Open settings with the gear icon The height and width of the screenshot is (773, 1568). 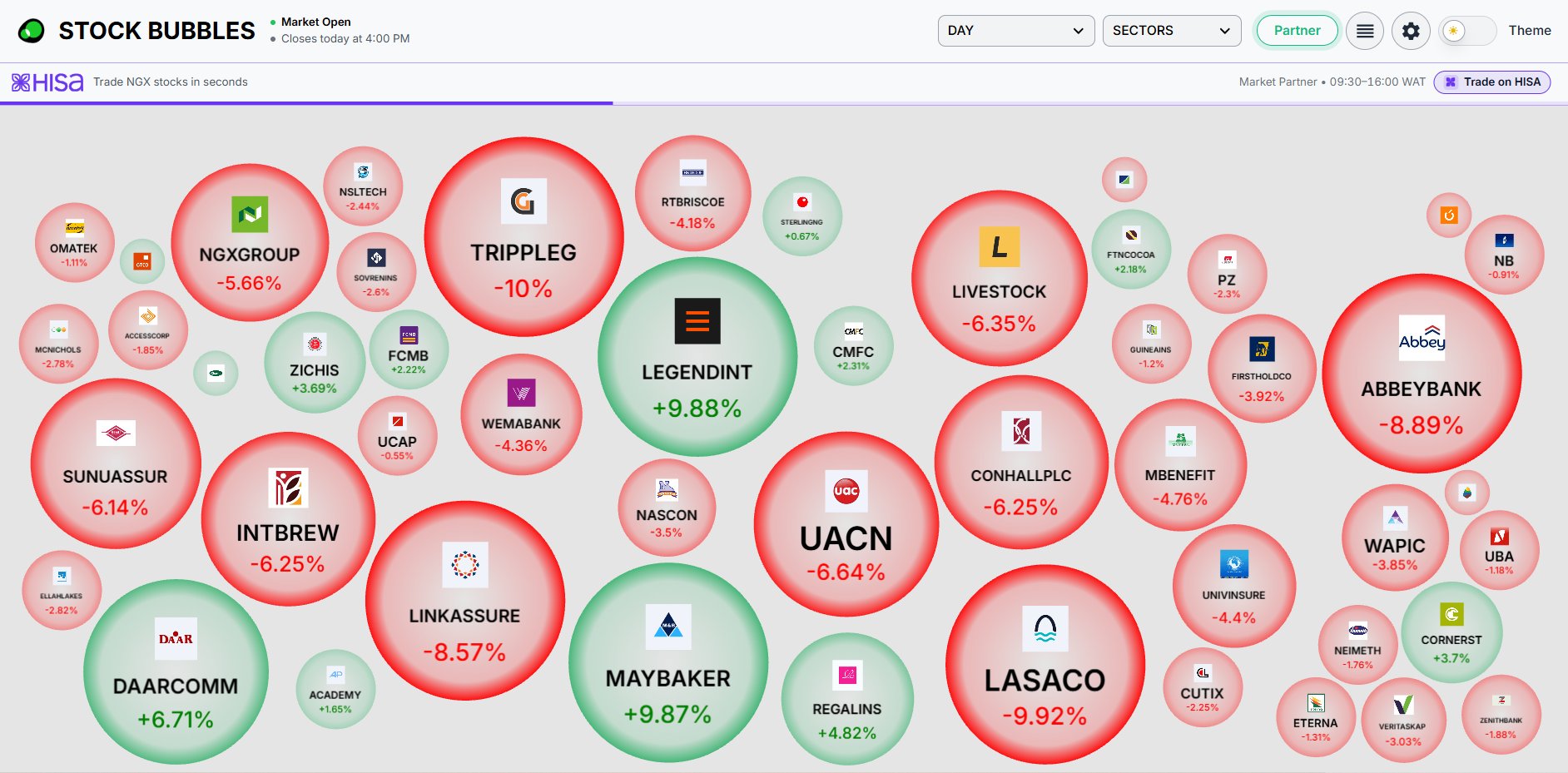(1411, 31)
